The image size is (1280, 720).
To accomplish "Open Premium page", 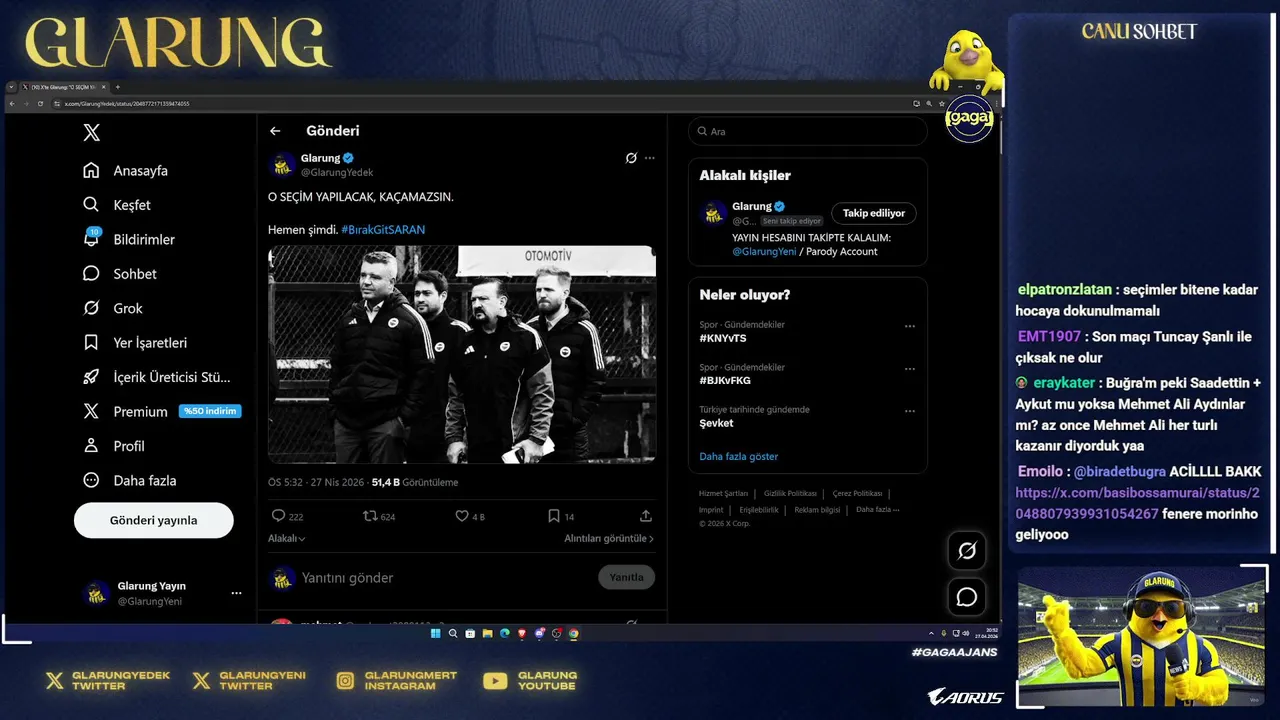I will coord(125,411).
